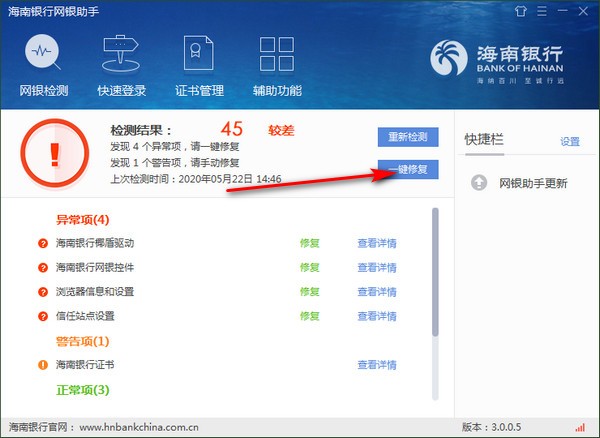
Task: Click the 一键修复 button
Action: [408, 169]
